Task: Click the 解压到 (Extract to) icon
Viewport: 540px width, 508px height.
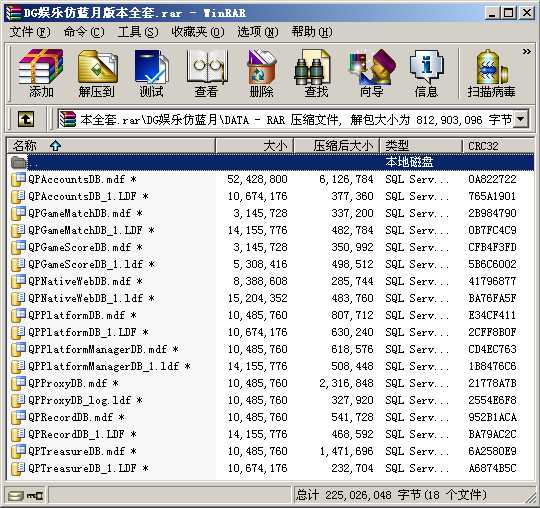Action: [97, 73]
